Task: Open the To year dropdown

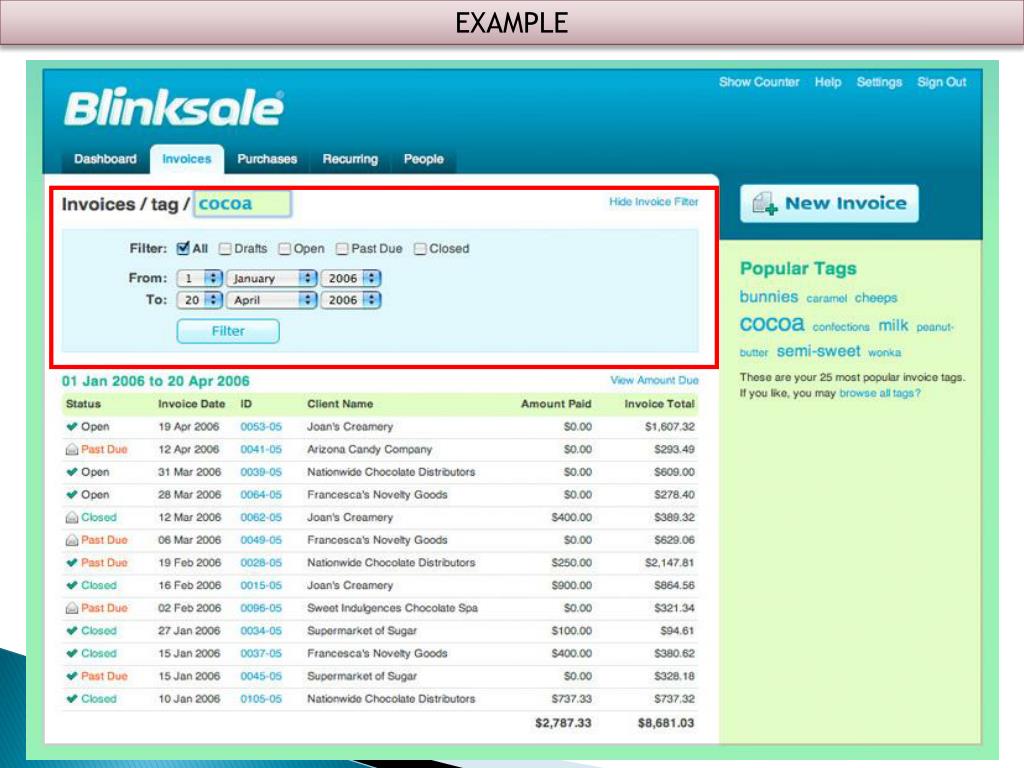Action: coord(351,300)
